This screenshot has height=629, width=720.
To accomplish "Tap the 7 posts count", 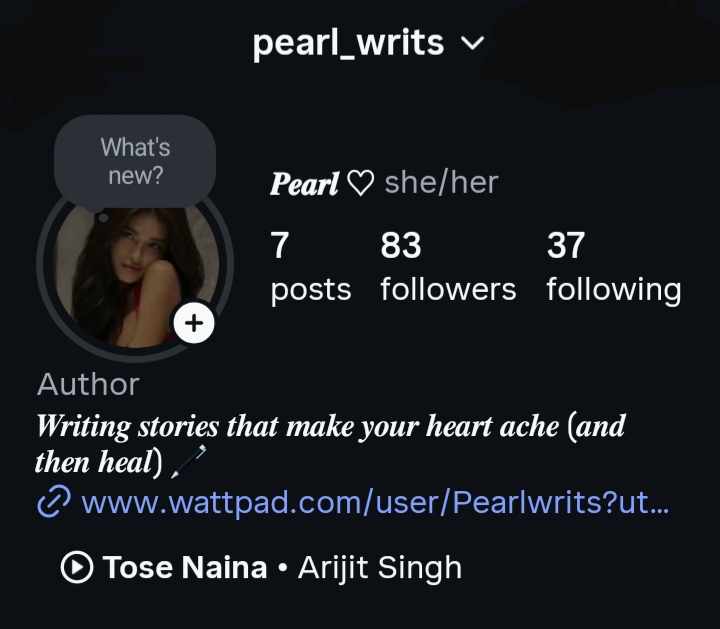I will pos(311,267).
